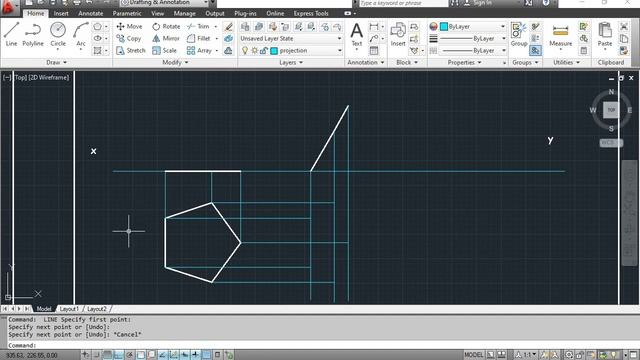
Task: Click the viewport [-] control
Action: (7, 77)
